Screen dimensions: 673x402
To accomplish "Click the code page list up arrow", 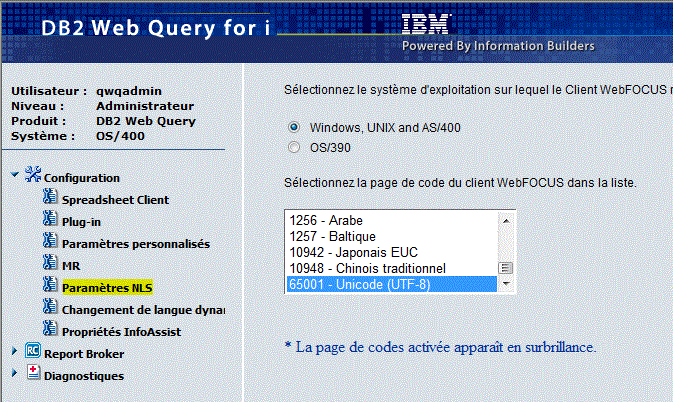I will click(506, 221).
